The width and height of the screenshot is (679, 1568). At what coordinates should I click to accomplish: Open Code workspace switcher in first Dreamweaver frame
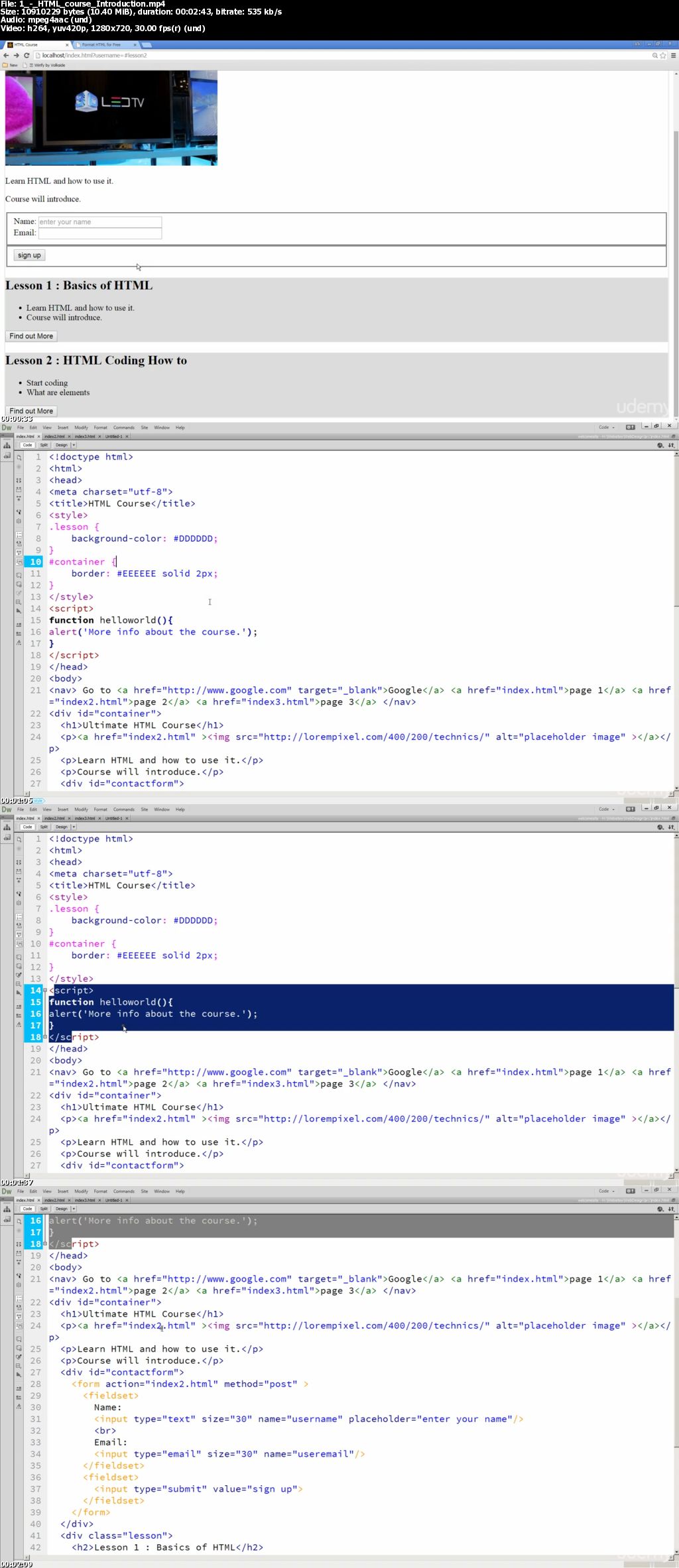tap(606, 428)
